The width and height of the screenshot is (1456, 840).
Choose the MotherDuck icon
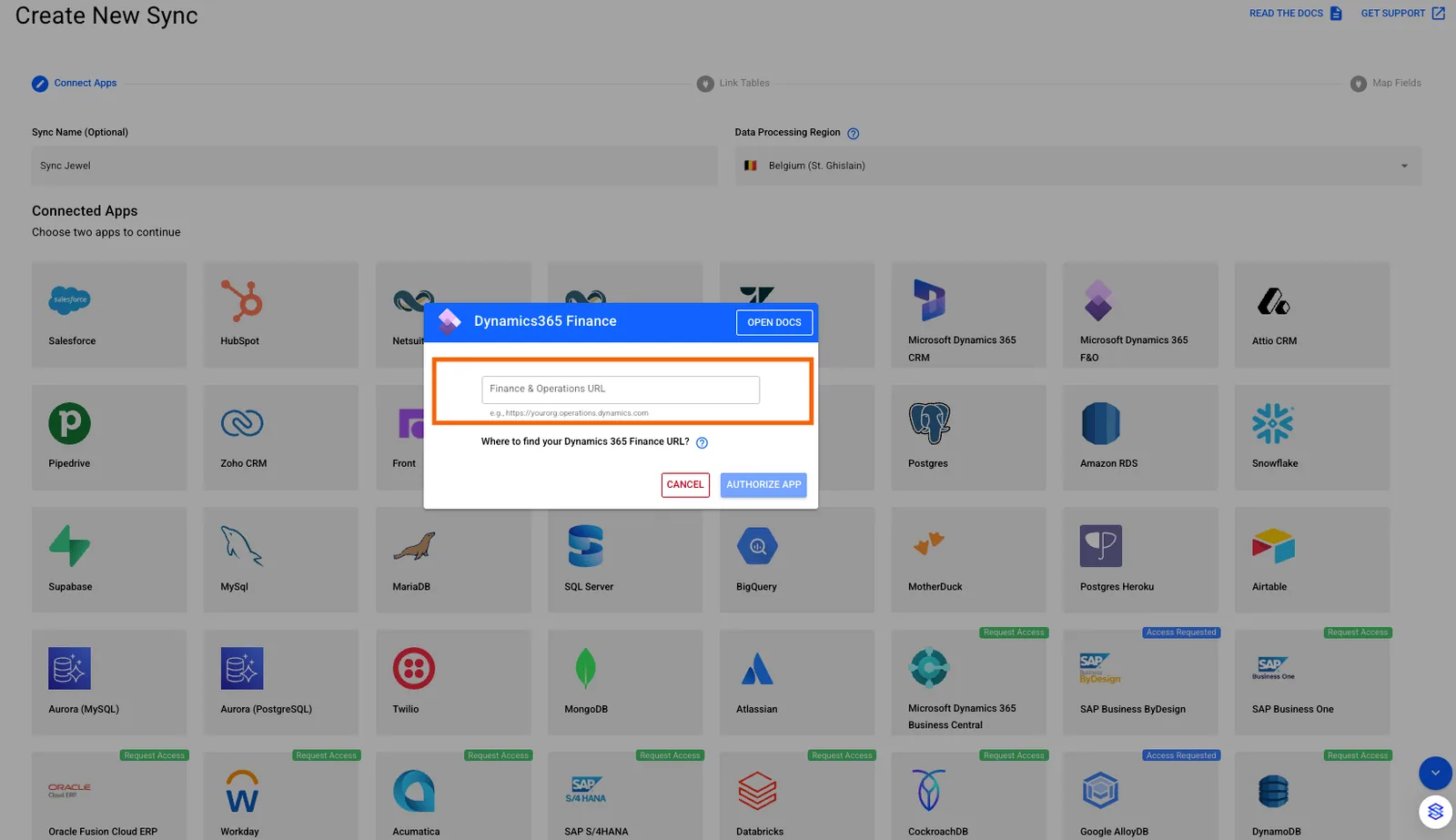click(x=929, y=544)
